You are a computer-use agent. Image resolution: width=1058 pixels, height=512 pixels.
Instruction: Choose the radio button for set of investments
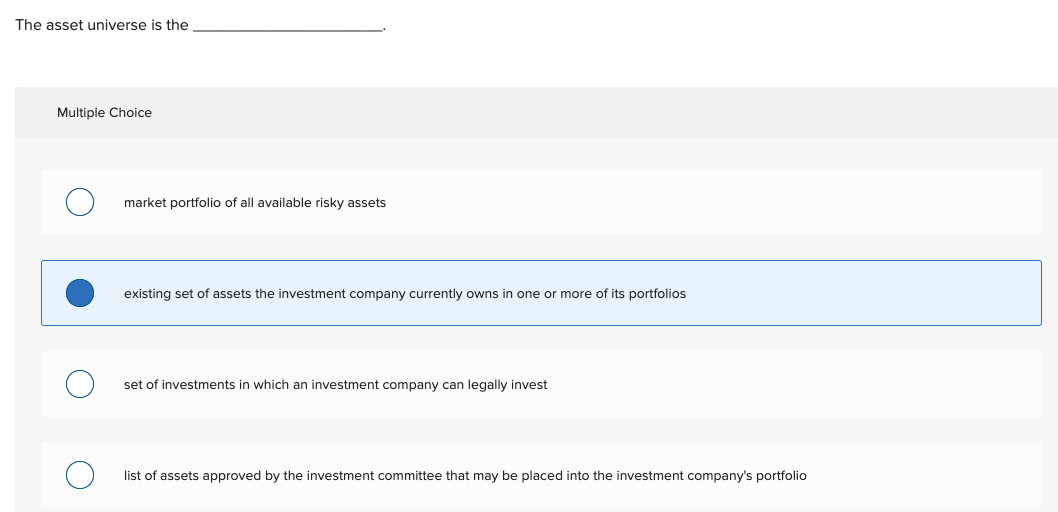pyautogui.click(x=80, y=384)
